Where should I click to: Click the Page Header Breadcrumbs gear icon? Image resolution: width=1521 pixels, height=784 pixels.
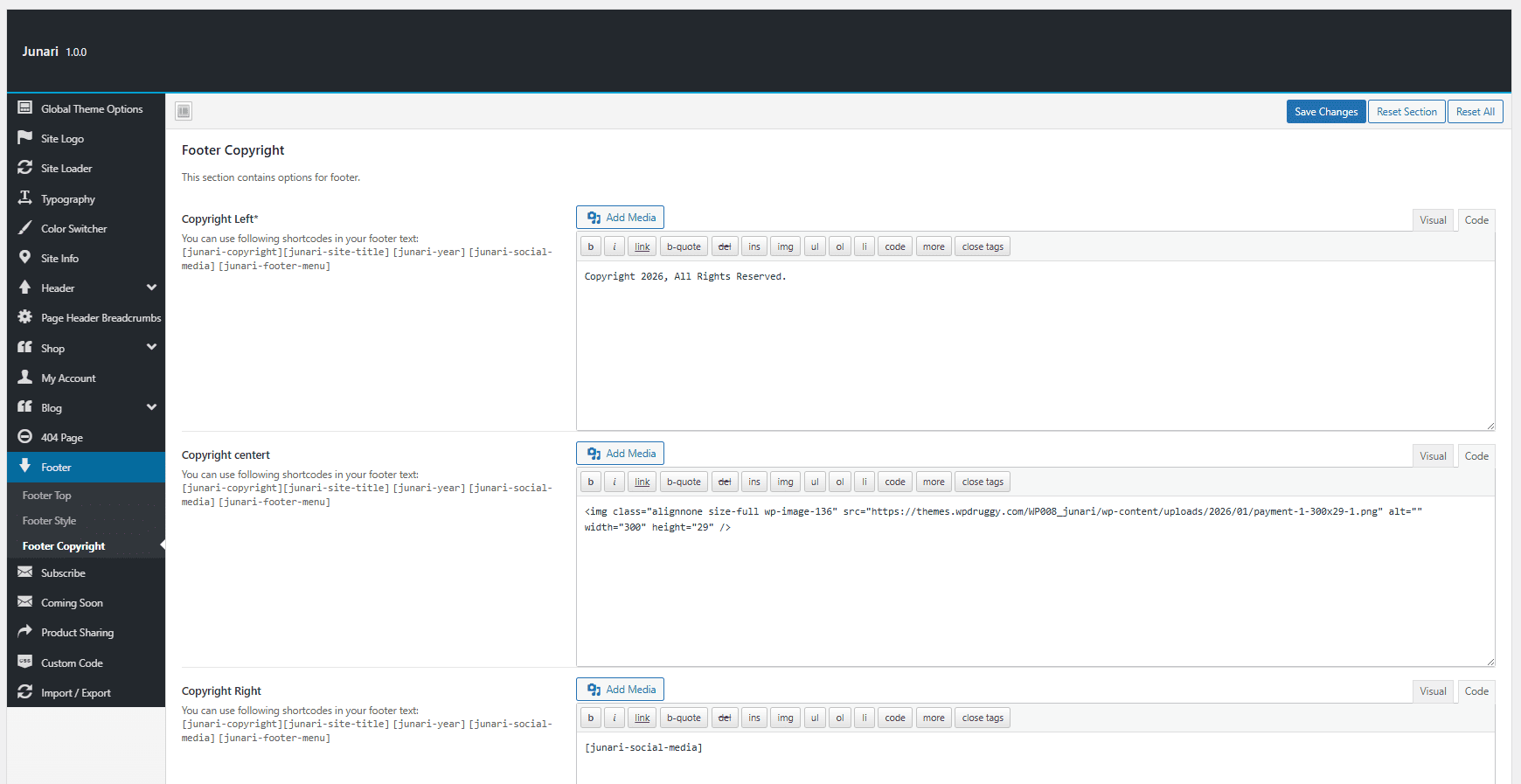coord(25,317)
